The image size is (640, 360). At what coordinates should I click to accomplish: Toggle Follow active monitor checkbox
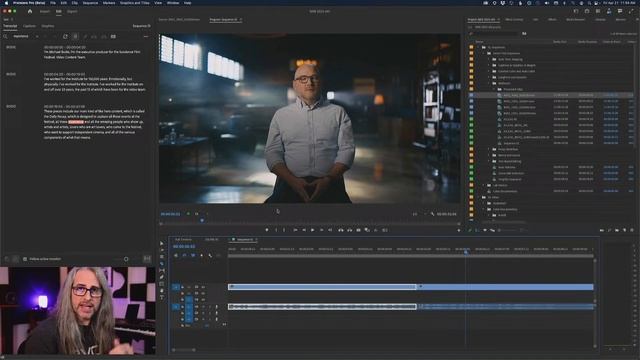[x=25, y=259]
